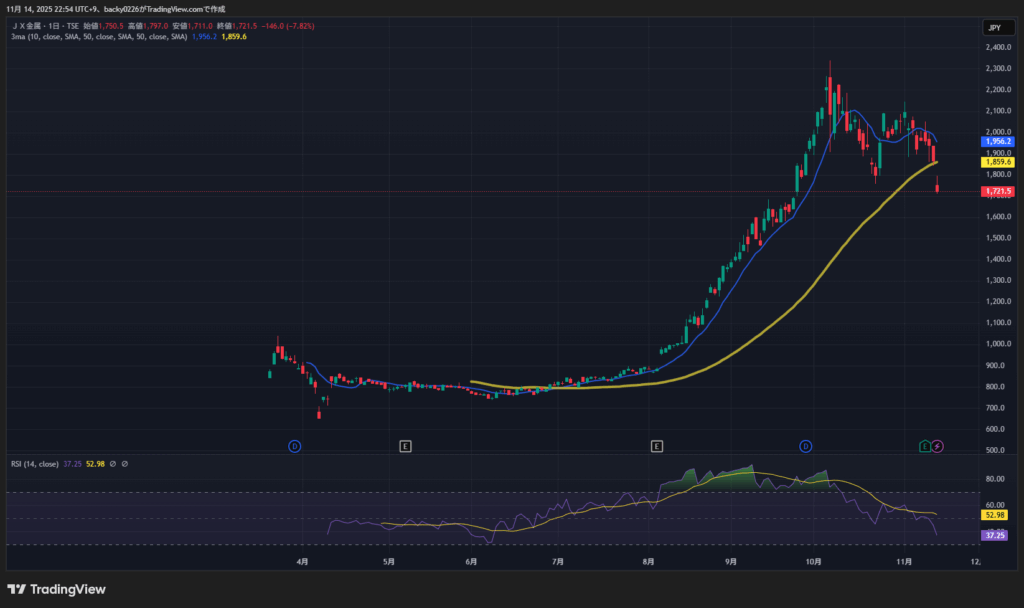Click the 2,000.0 price scale label
Image resolution: width=1024 pixels, height=608 pixels.
coord(996,132)
